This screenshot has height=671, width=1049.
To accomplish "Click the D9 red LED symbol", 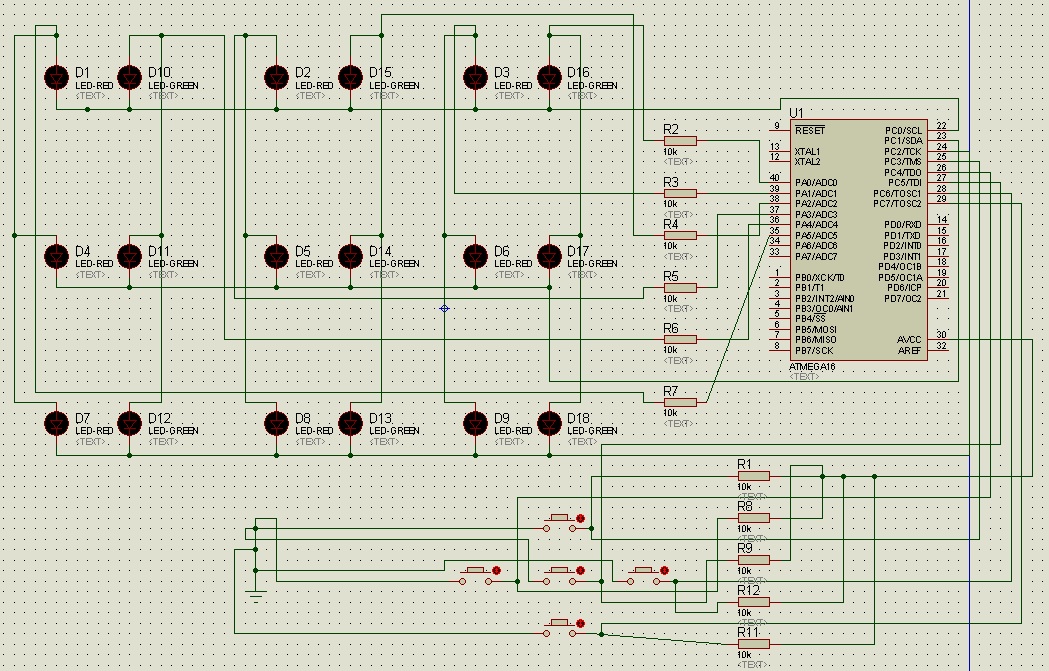I will [x=476, y=423].
